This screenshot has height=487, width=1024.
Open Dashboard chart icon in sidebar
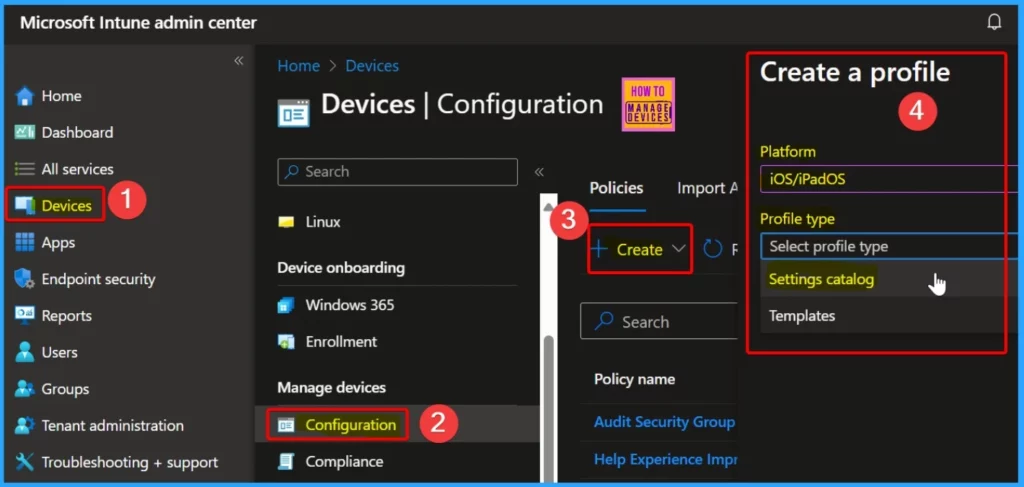click(x=24, y=133)
